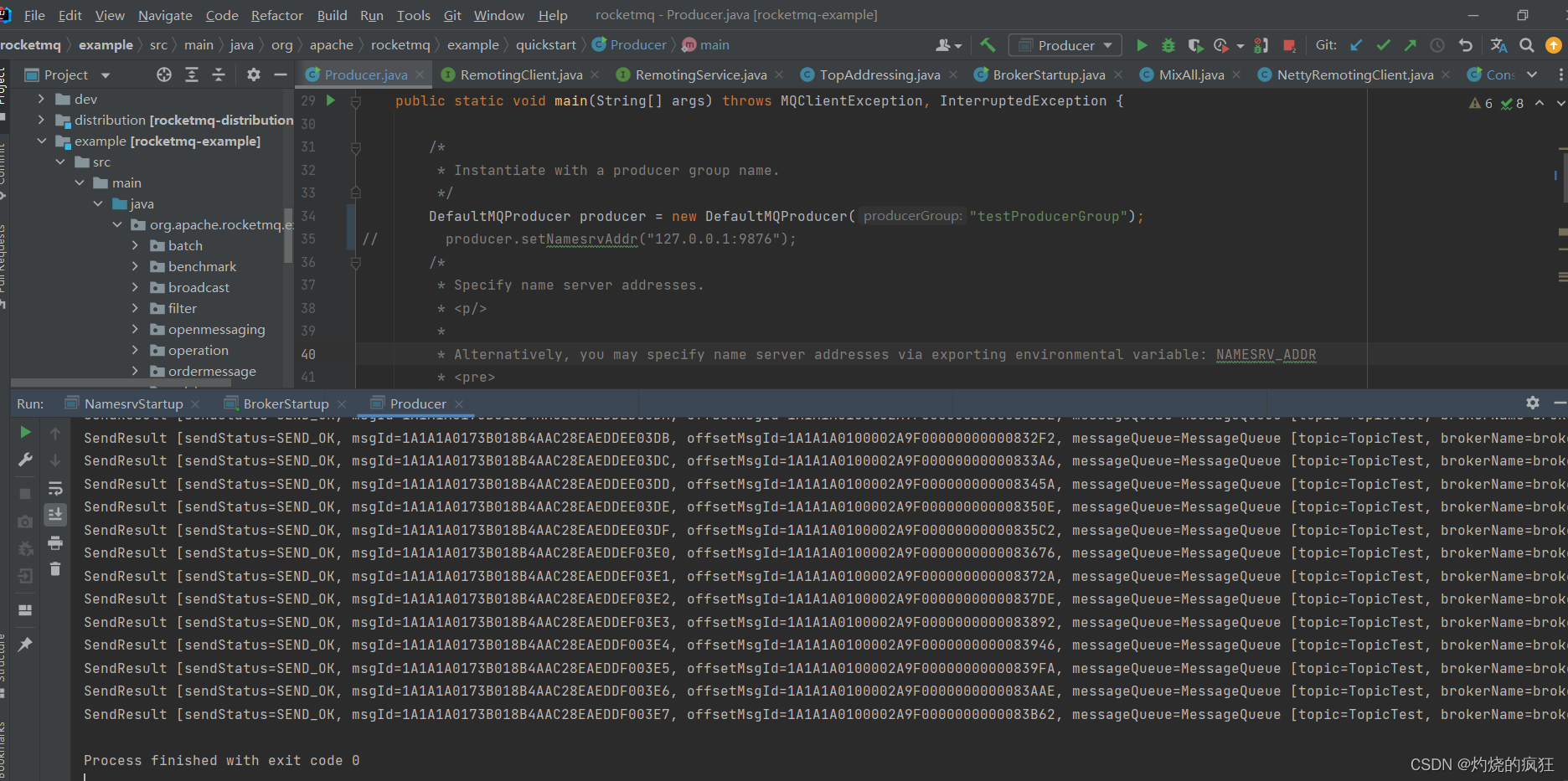Image resolution: width=1568 pixels, height=781 pixels.
Task: Expand the broadcast package
Action: 136,287
